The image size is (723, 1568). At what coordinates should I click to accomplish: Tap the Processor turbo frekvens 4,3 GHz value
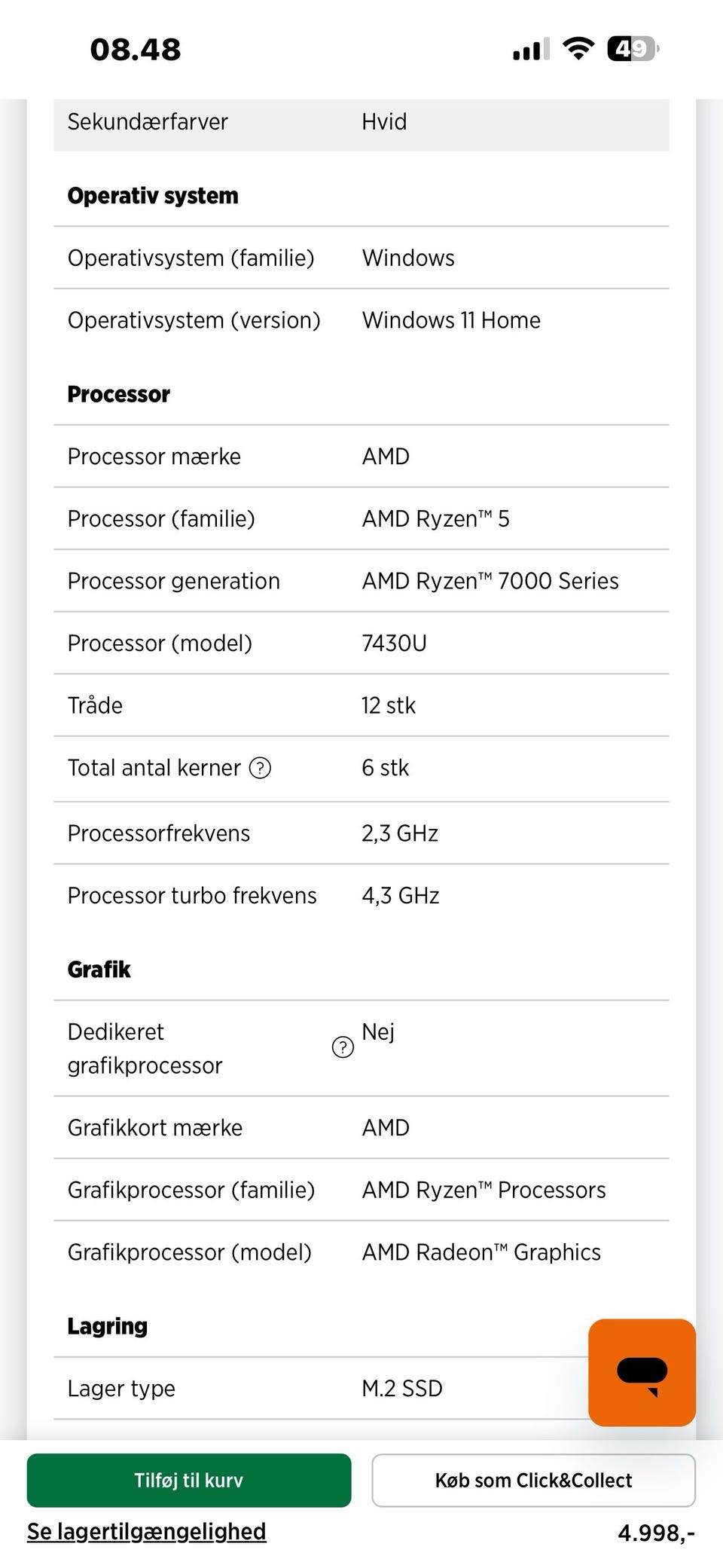[401, 896]
